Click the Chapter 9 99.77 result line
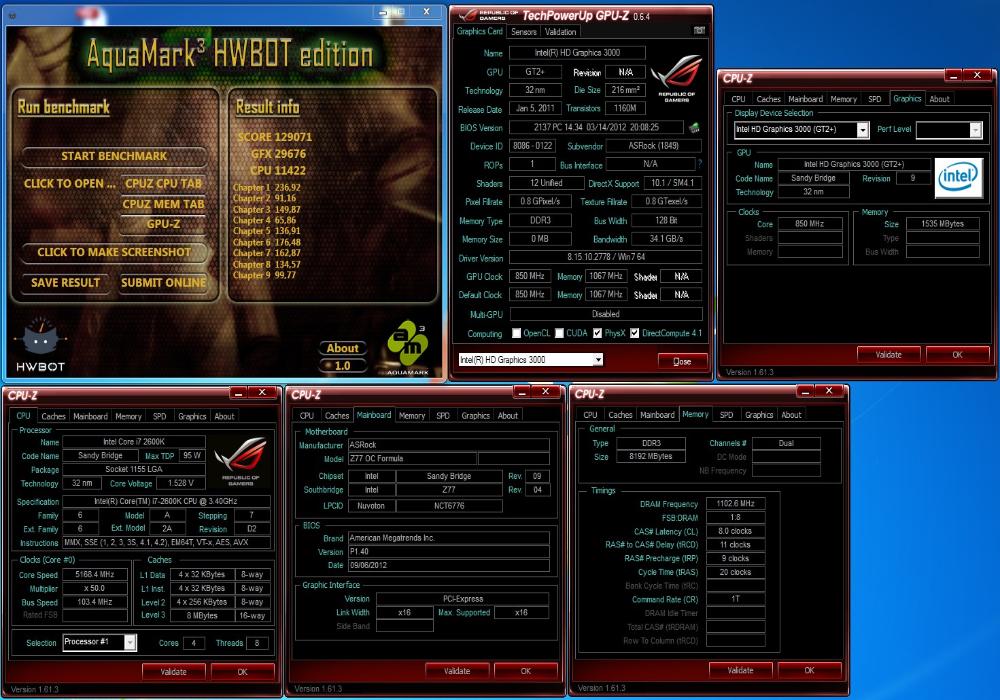 point(265,275)
